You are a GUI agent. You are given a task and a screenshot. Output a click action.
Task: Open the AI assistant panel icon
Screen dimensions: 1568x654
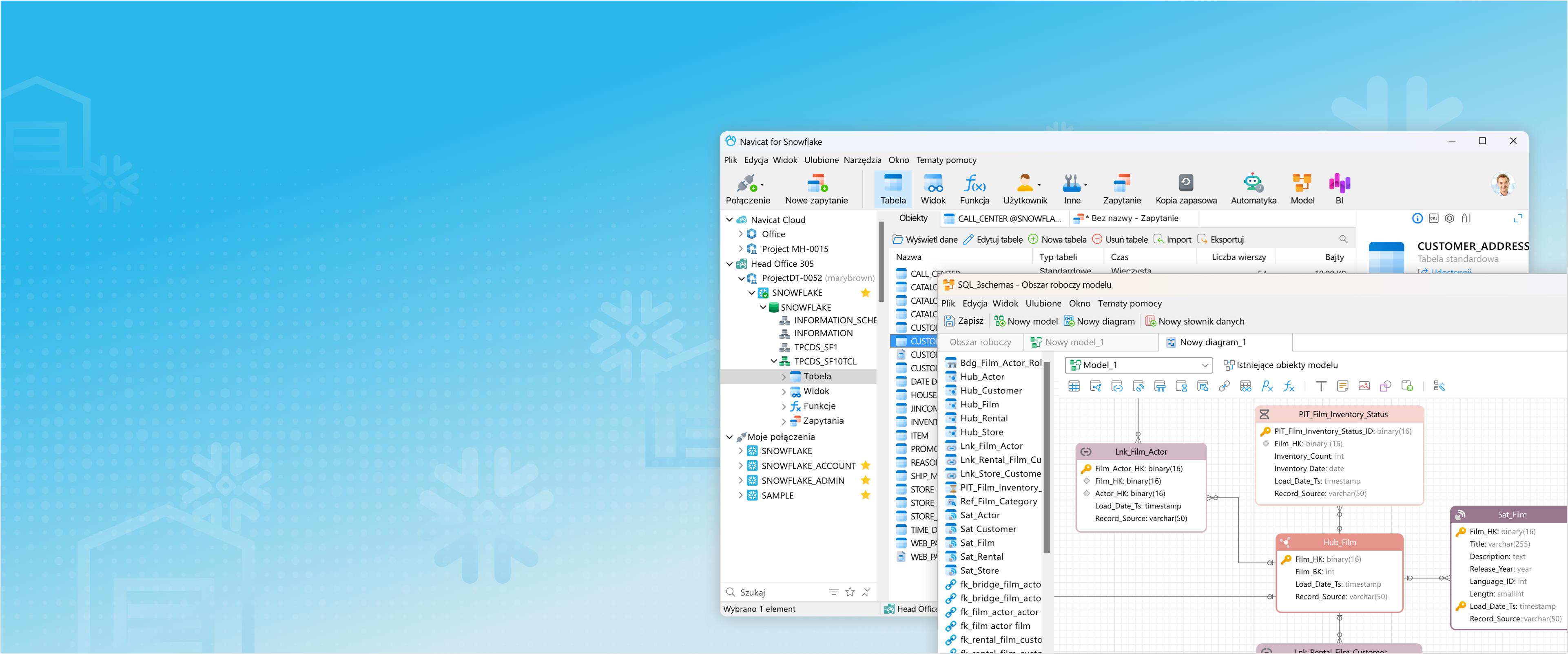[1466, 218]
